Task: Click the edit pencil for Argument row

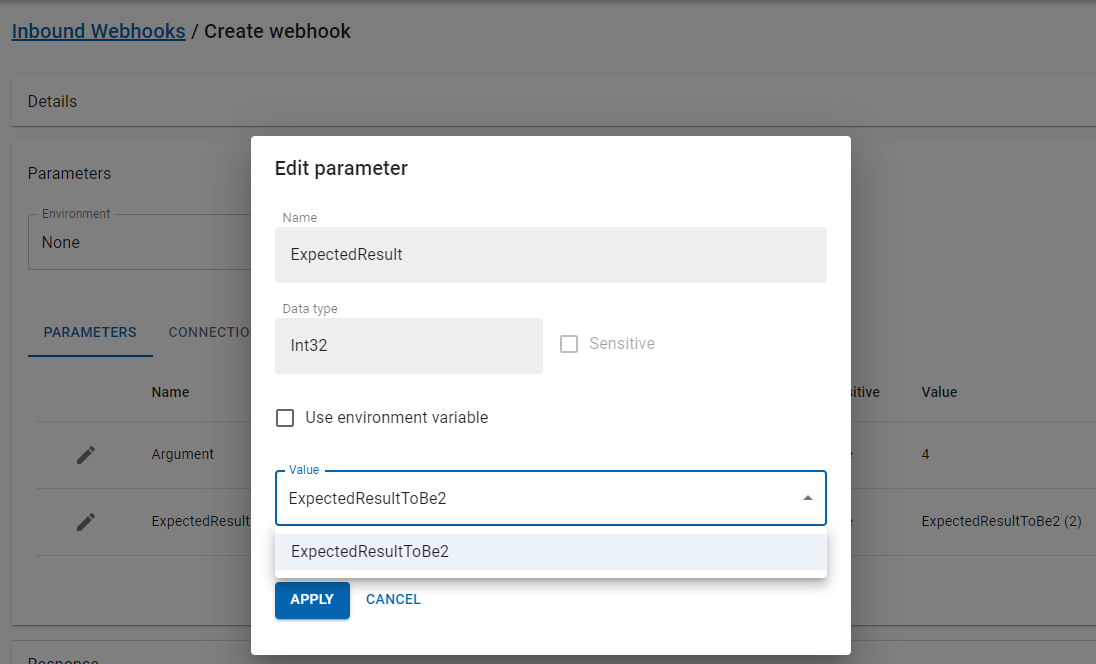Action: (x=86, y=455)
